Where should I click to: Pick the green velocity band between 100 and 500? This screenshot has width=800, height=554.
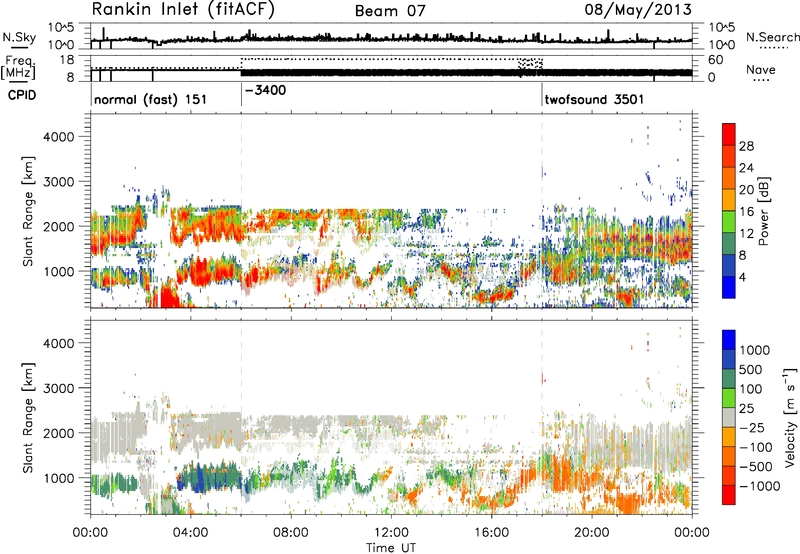[x=729, y=379]
